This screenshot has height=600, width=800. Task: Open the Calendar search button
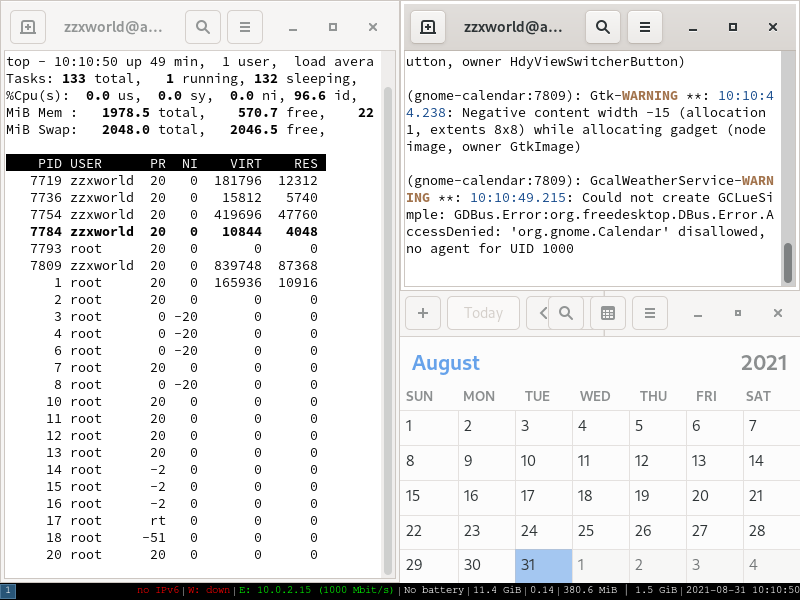[566, 313]
